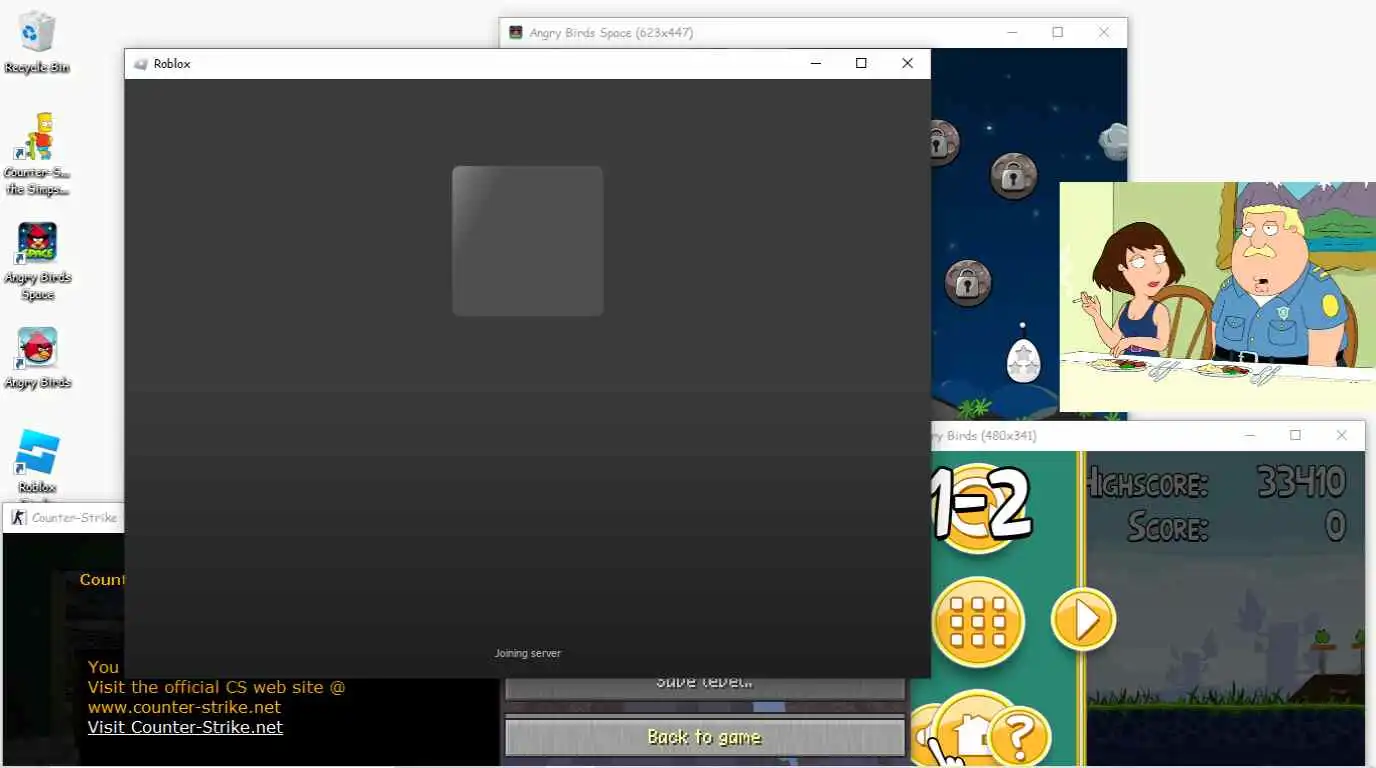Close the Angry Birds Space window
This screenshot has height=768, width=1376.
point(1104,32)
